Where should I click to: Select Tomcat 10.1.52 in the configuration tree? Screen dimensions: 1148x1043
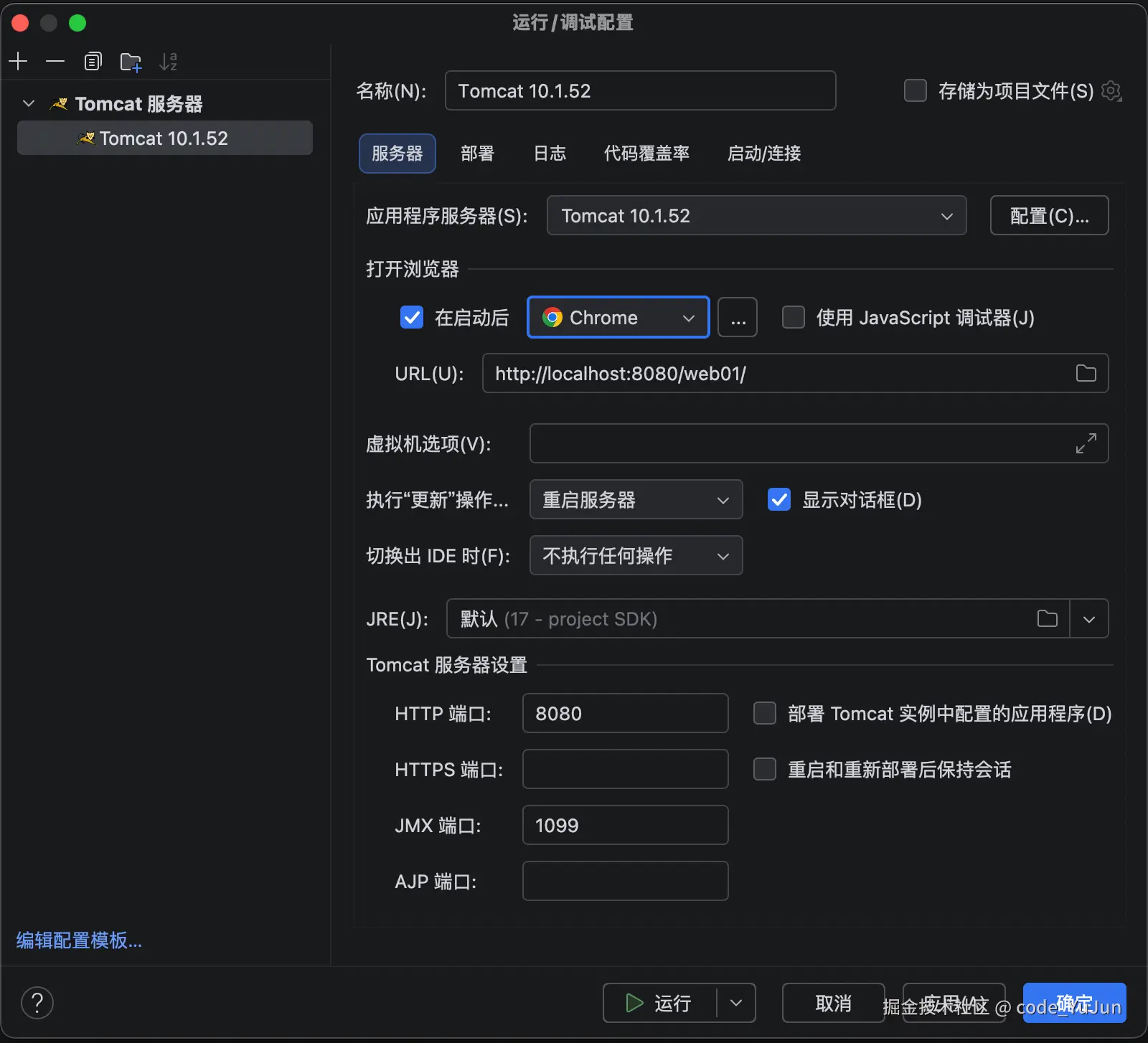click(x=165, y=138)
